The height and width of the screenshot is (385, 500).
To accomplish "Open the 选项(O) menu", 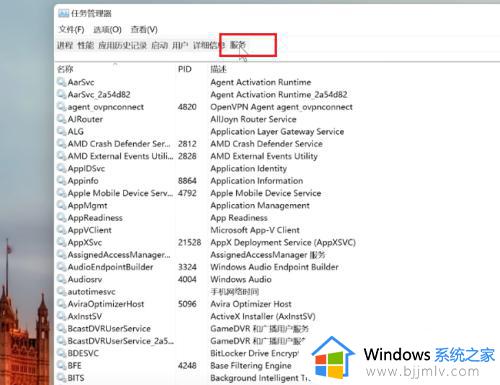I will click(107, 30).
